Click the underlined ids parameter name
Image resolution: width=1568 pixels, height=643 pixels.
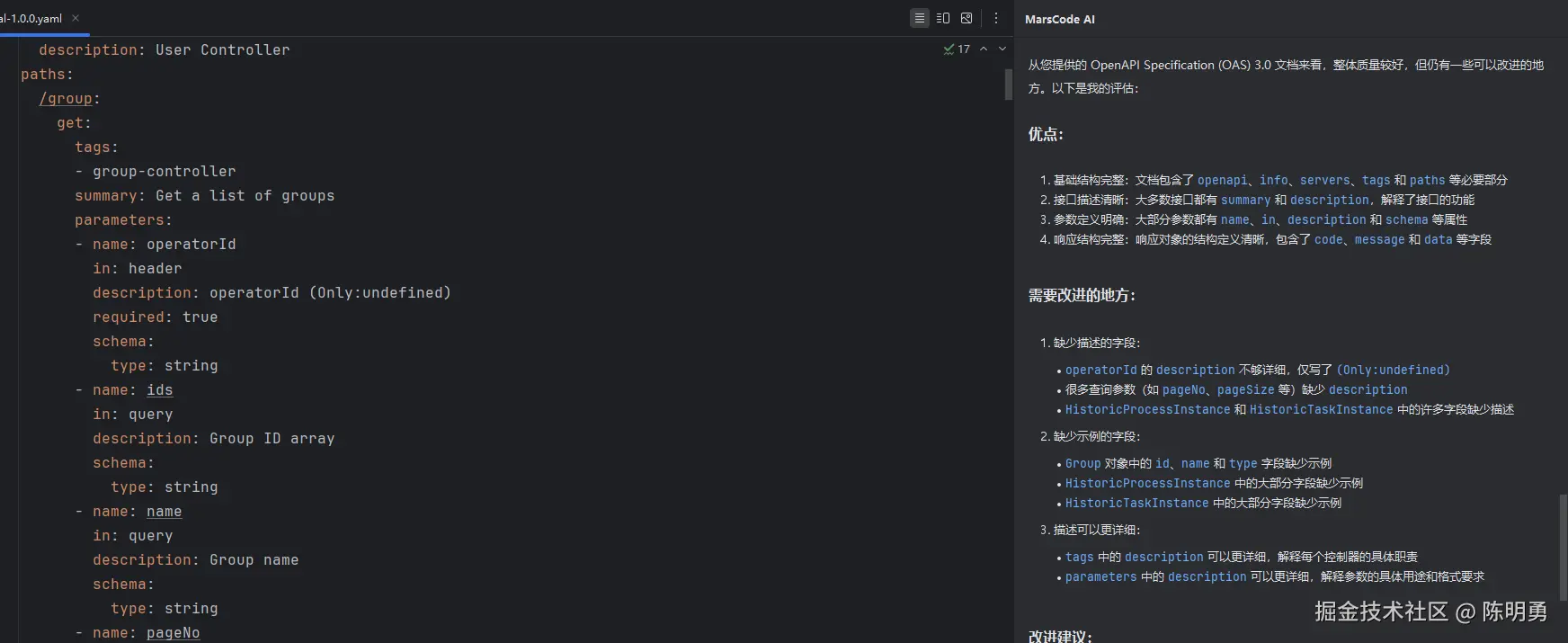[159, 390]
